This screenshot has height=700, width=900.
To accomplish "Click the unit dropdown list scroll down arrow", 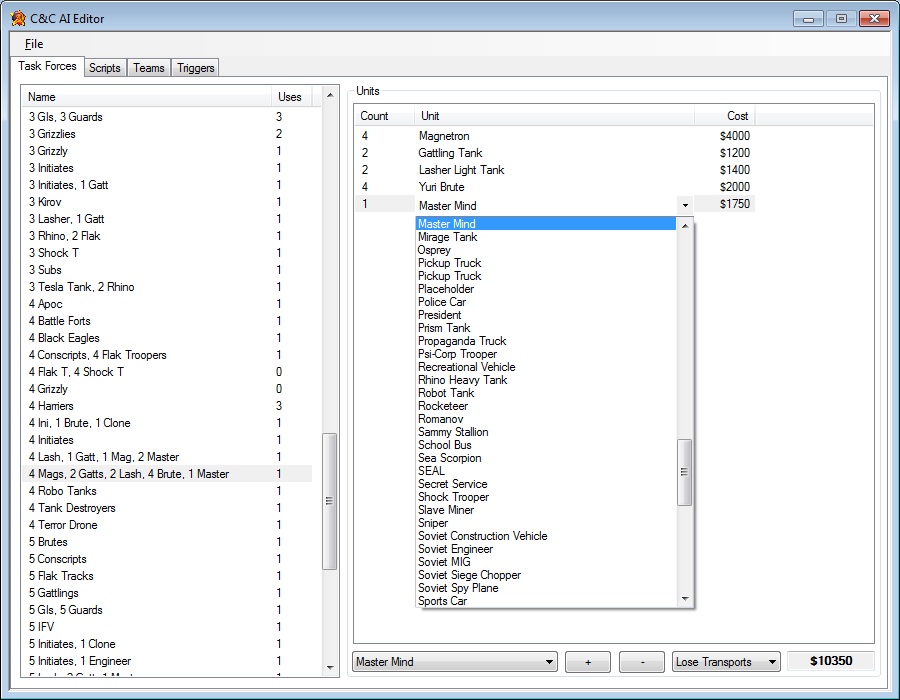I will click(x=685, y=599).
